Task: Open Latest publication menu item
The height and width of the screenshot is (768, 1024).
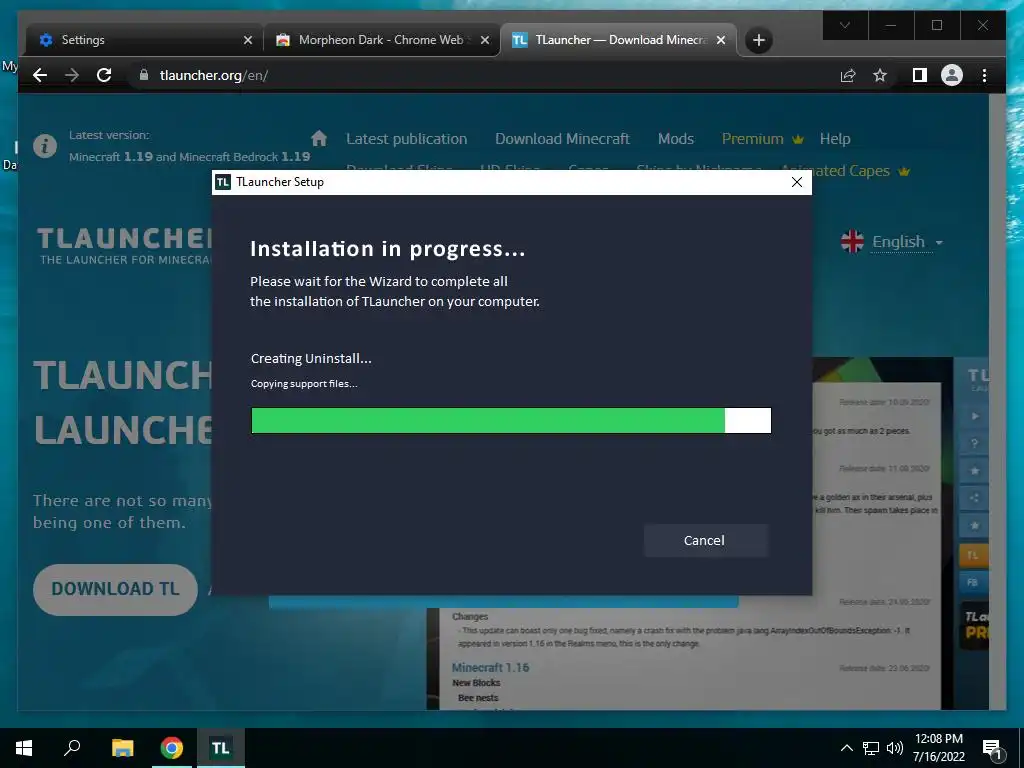Action: [407, 138]
